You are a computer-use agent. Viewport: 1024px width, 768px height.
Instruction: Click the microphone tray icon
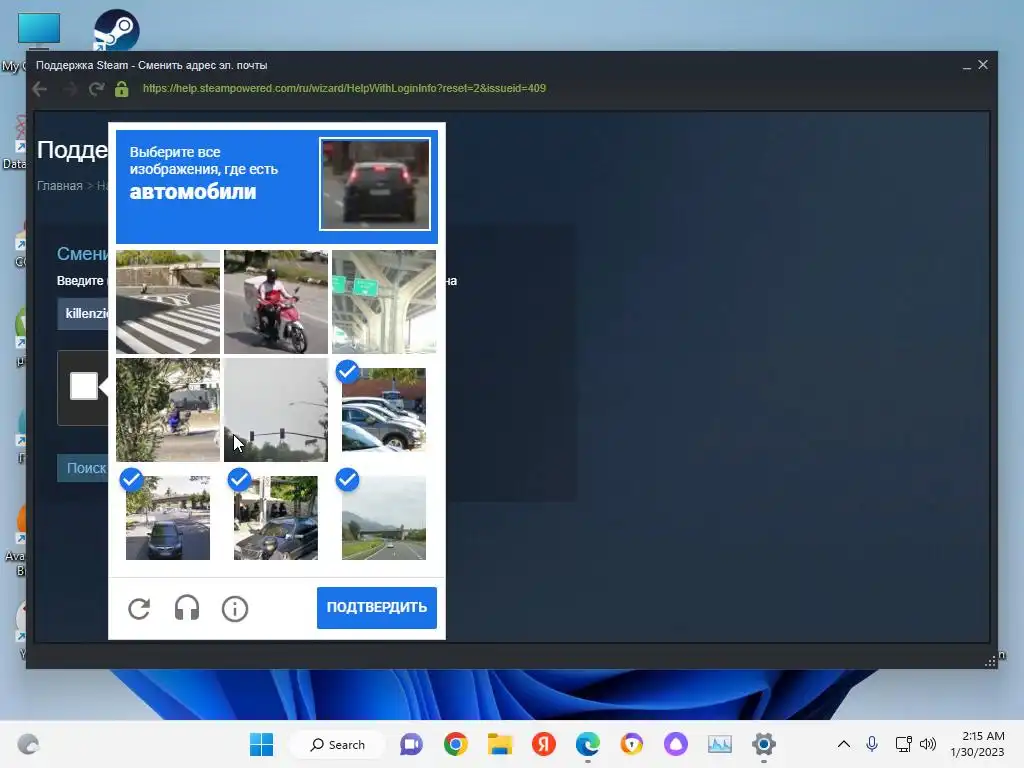(872, 744)
